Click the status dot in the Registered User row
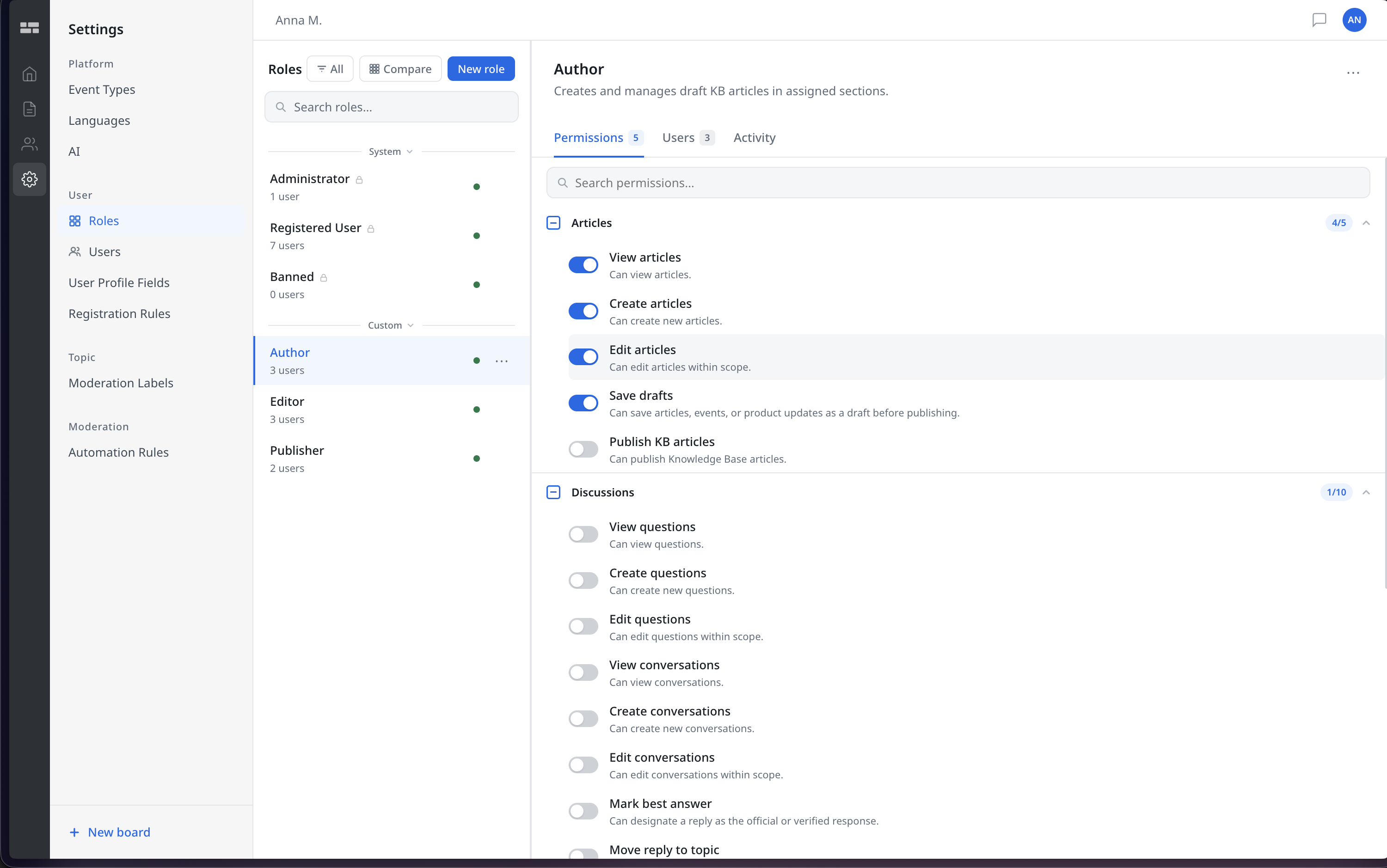Viewport: 1387px width, 868px height. (x=477, y=235)
